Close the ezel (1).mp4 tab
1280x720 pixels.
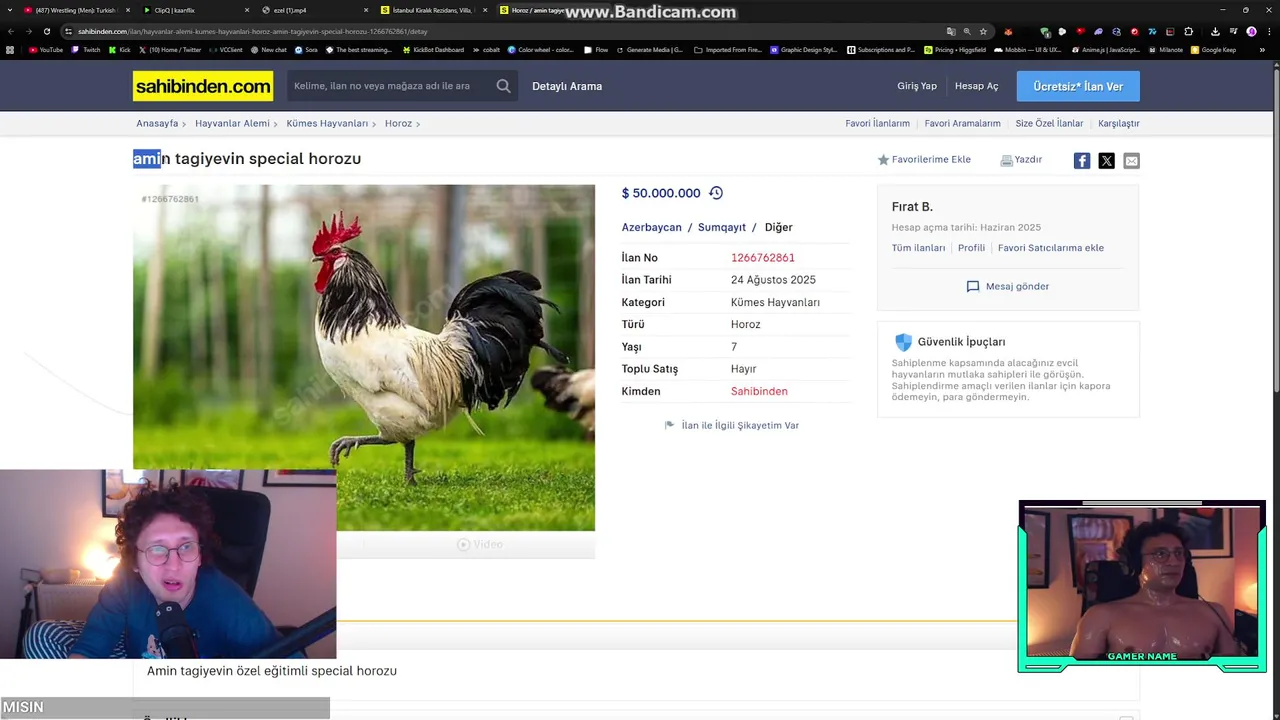click(x=366, y=10)
